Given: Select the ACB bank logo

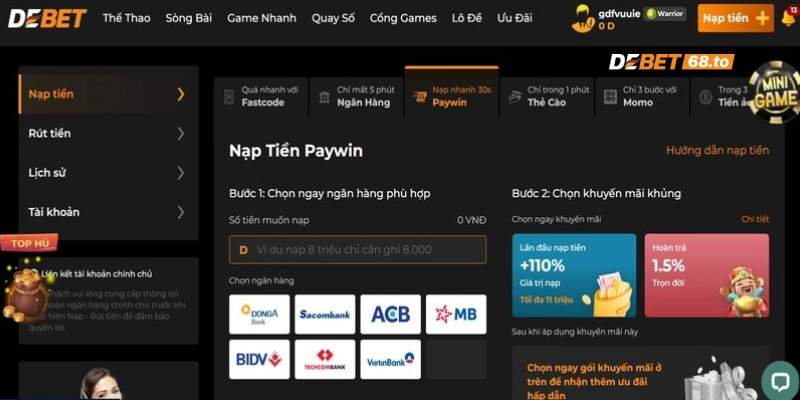Looking at the screenshot, I should point(390,314).
